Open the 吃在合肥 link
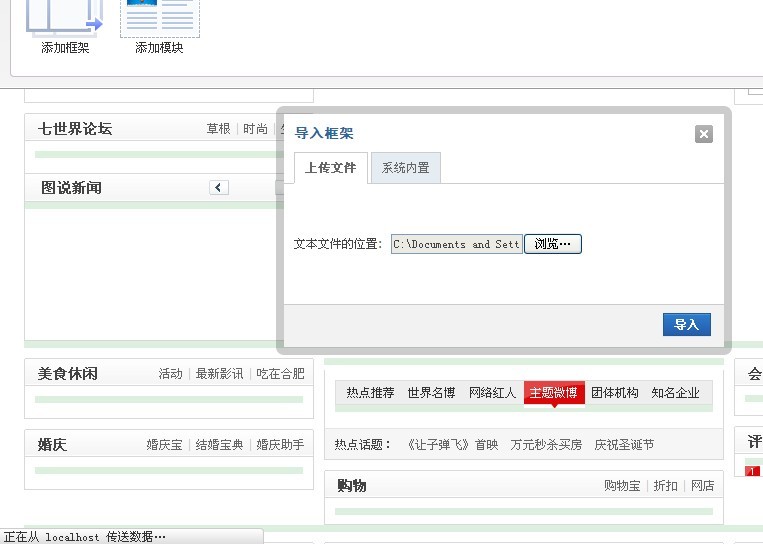 point(280,374)
